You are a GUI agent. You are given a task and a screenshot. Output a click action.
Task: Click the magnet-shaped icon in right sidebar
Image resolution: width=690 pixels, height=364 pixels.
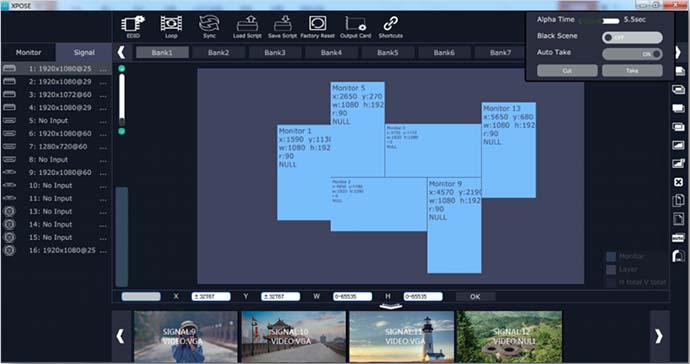(678, 256)
